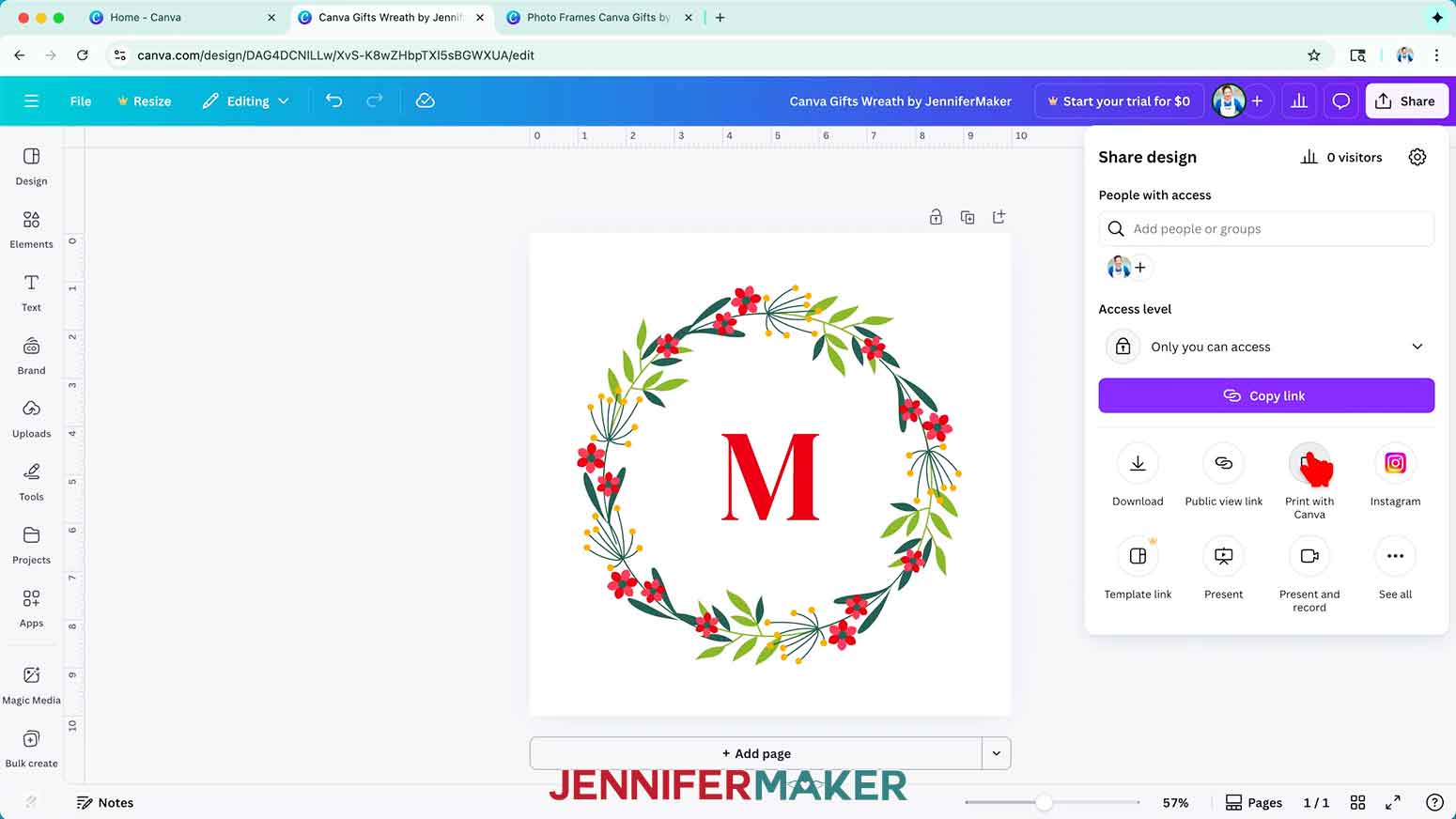Open the Chrome three-dot menu
The height and width of the screenshot is (819, 1456).
[1436, 55]
